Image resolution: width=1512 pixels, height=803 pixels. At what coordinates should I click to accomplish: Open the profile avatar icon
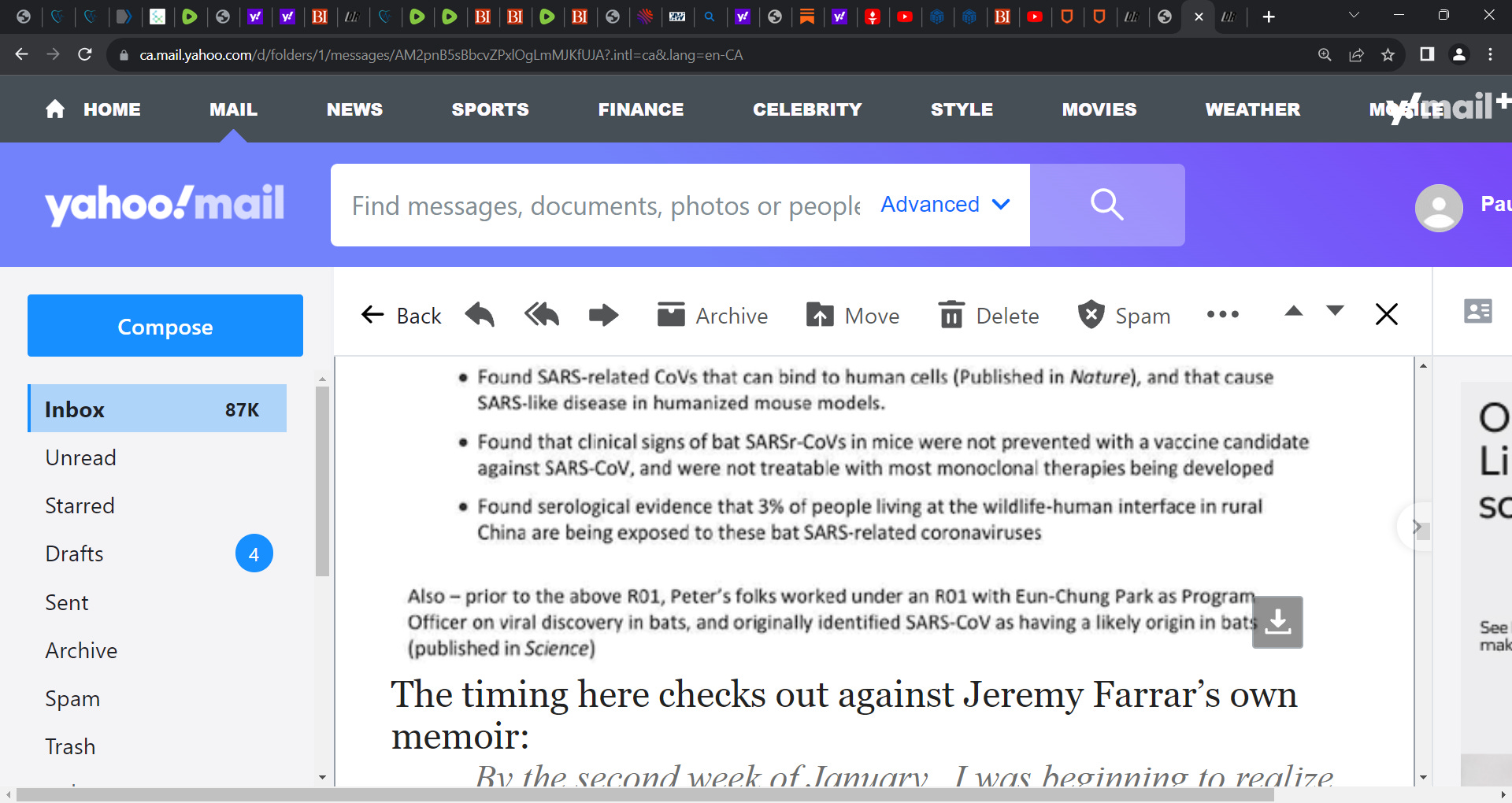(1439, 208)
